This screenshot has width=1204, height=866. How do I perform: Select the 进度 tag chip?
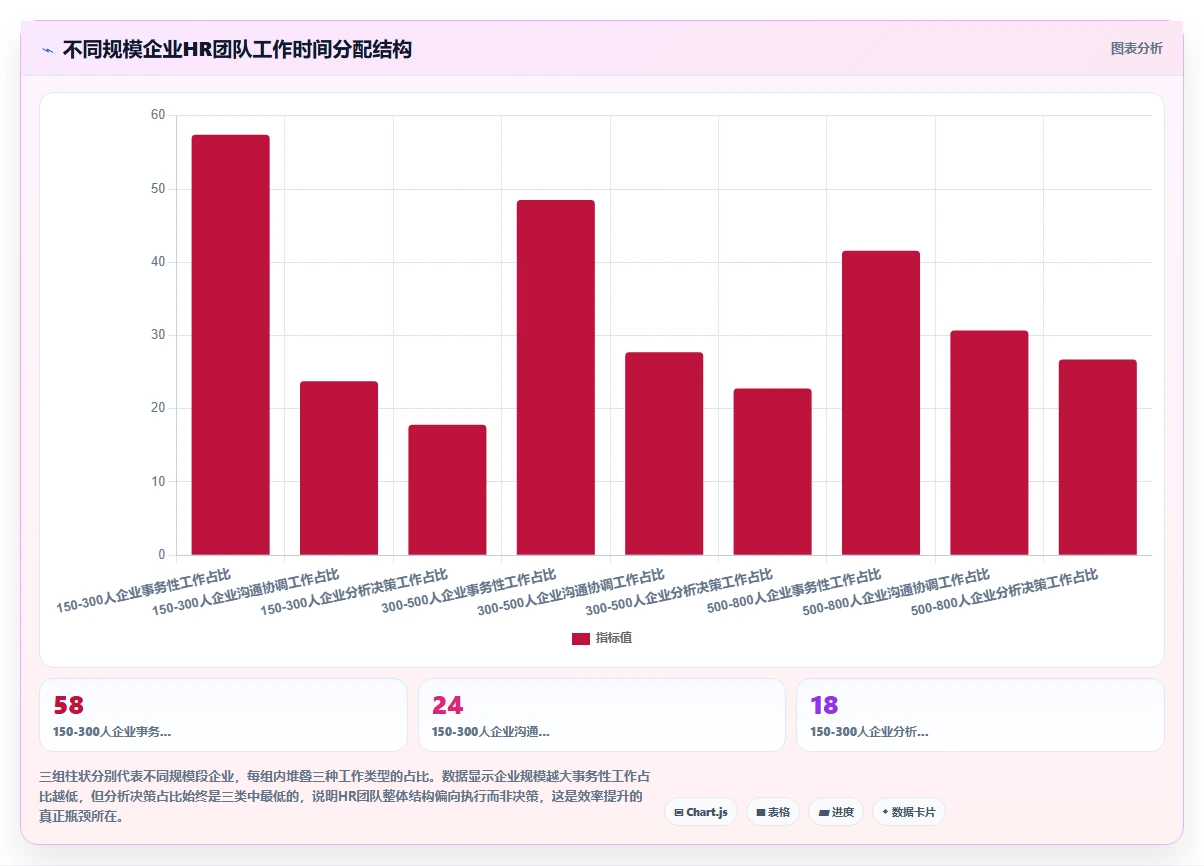836,812
